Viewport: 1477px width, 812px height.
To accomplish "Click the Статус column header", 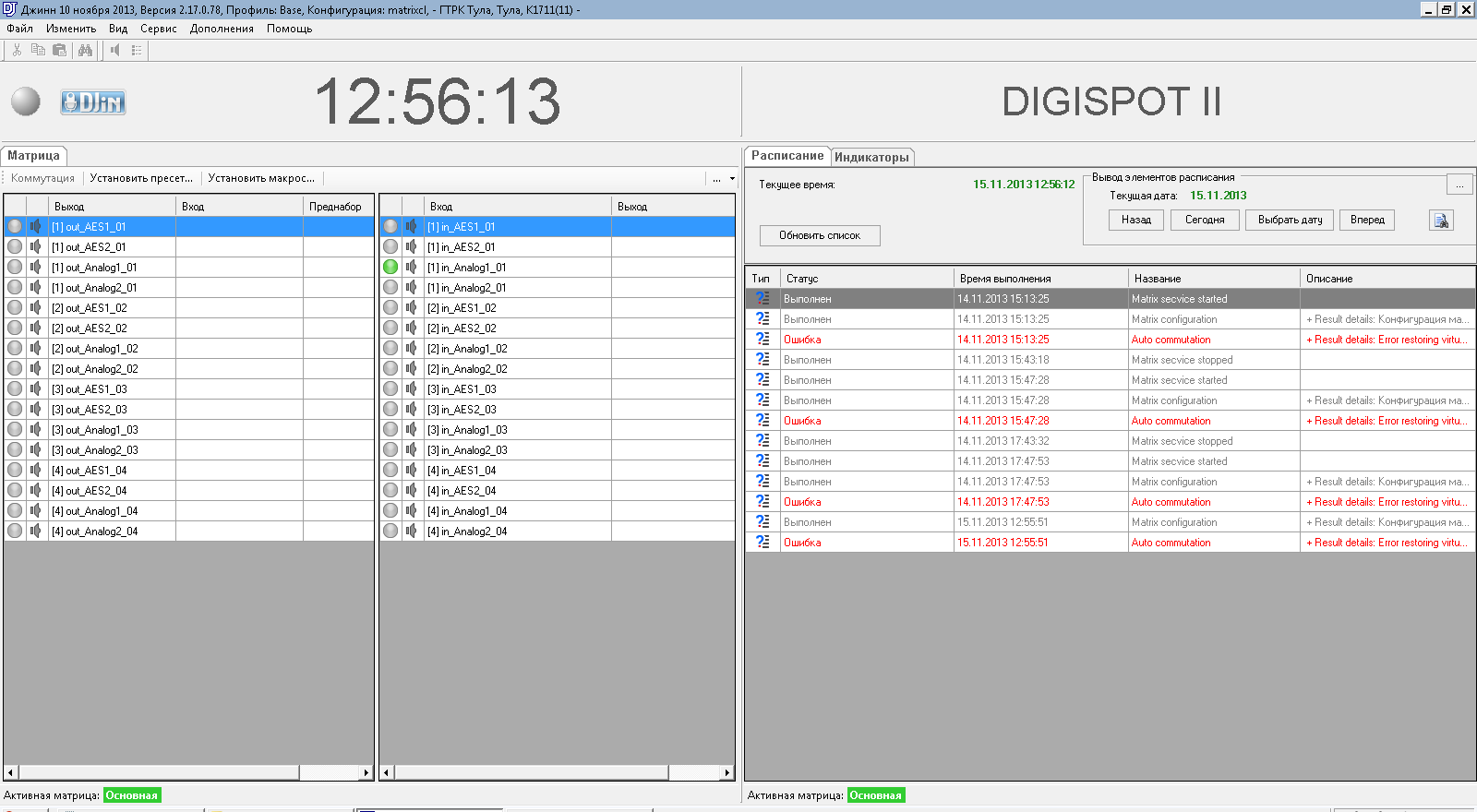I will click(x=867, y=278).
